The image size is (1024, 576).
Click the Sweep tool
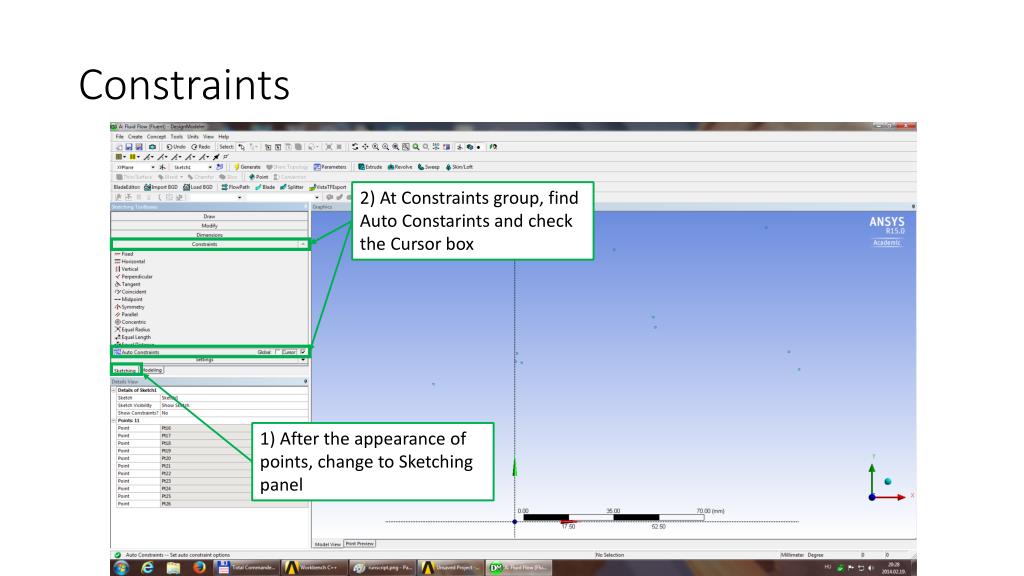(428, 167)
